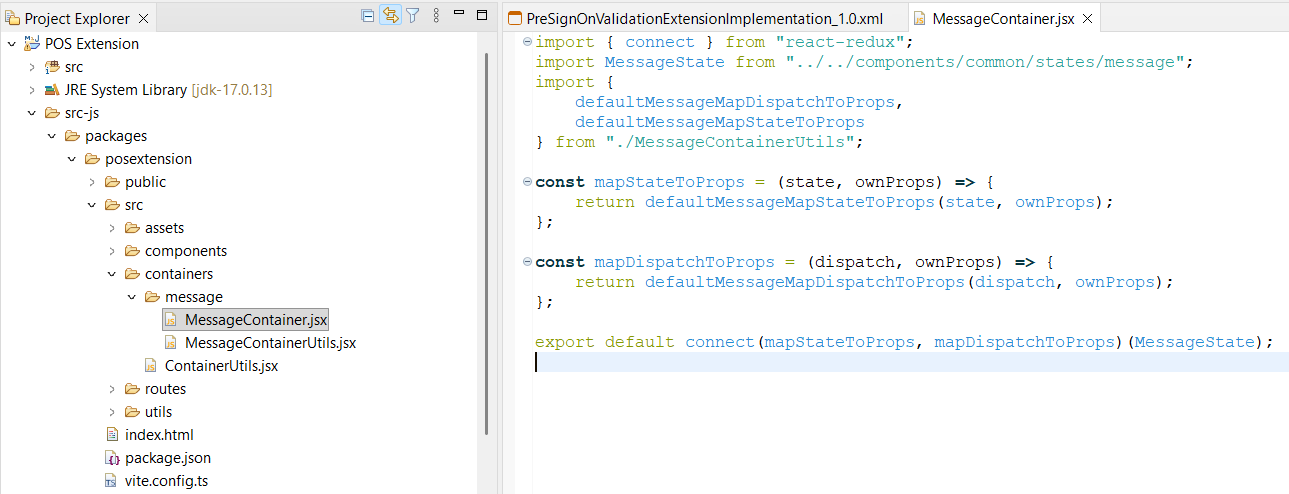
Task: Select index.html in the tree
Action: [159, 435]
